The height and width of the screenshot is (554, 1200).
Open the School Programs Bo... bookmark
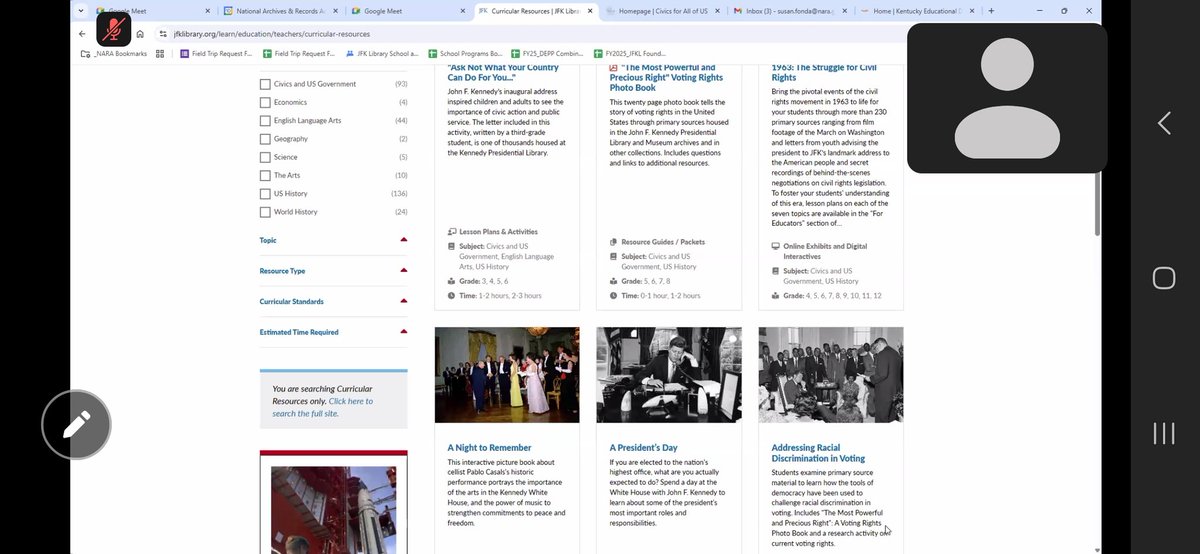[465, 53]
